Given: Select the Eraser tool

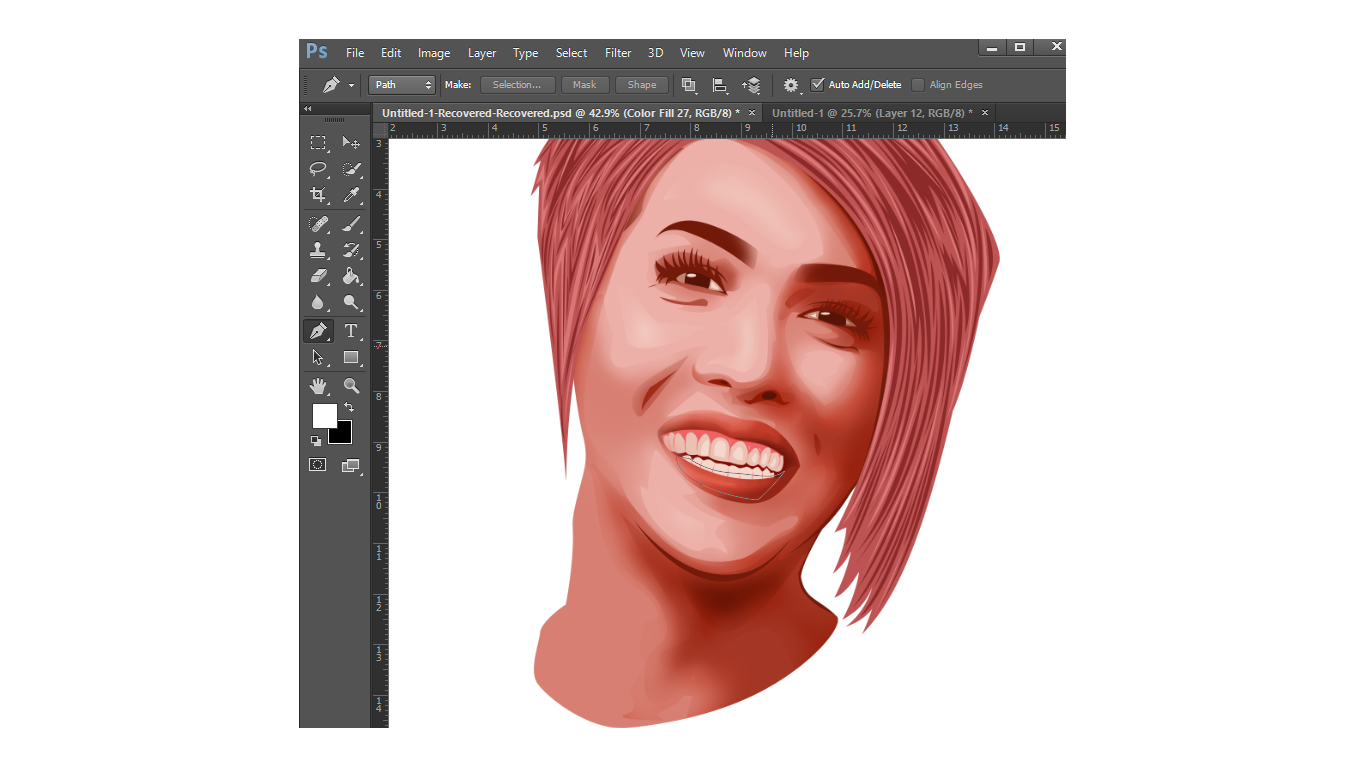Looking at the screenshot, I should click(x=318, y=276).
